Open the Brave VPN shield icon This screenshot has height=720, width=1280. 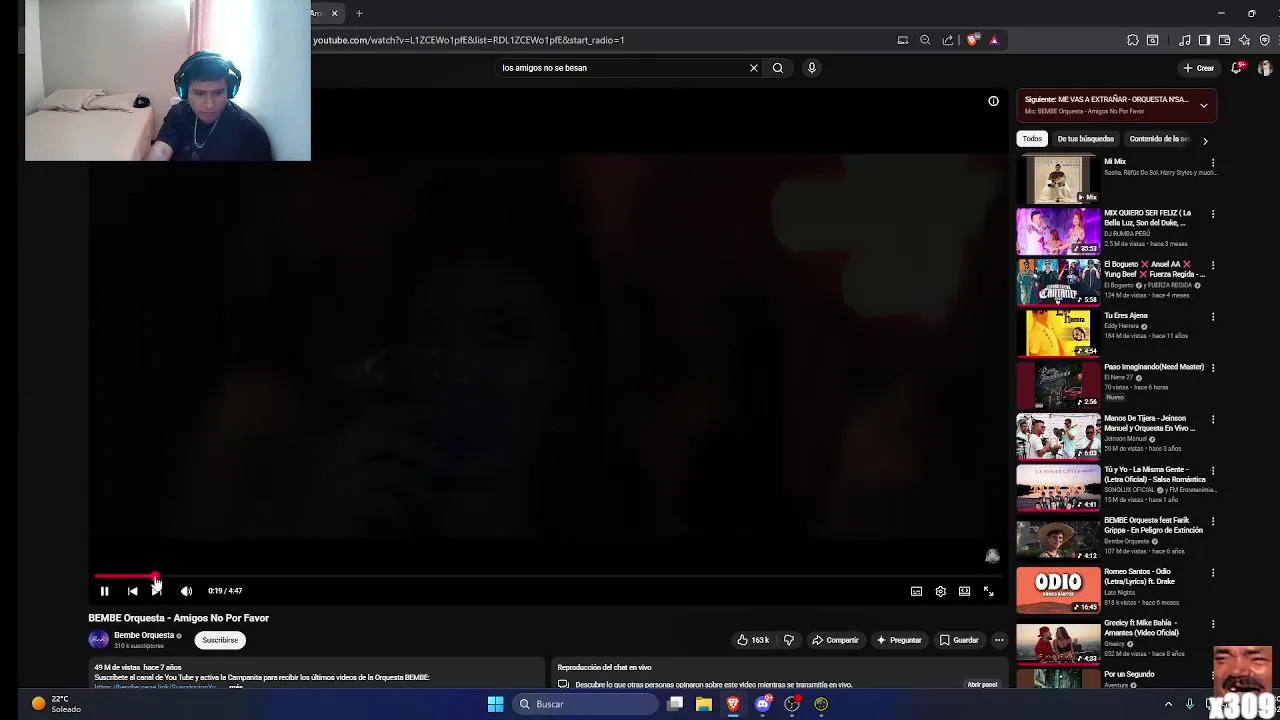coord(1265,40)
